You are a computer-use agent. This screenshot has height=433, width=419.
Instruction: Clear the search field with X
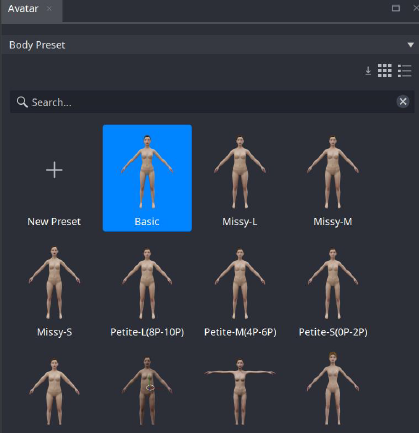(403, 101)
